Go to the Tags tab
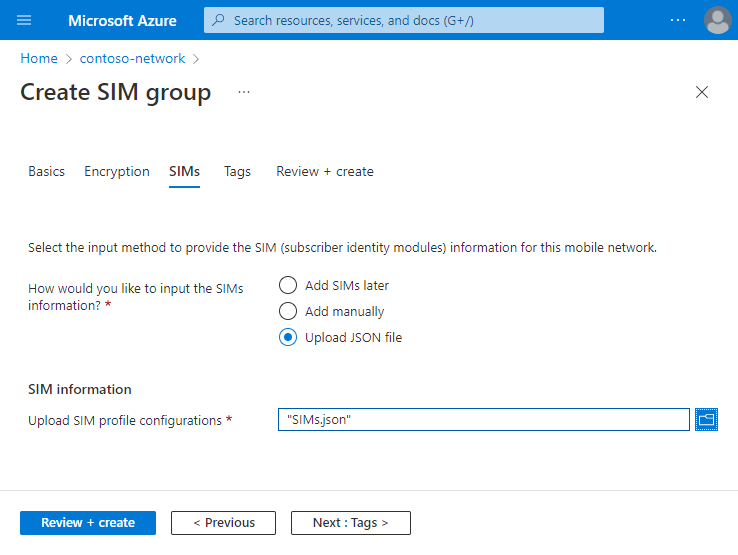The height and width of the screenshot is (555, 738). (x=237, y=171)
